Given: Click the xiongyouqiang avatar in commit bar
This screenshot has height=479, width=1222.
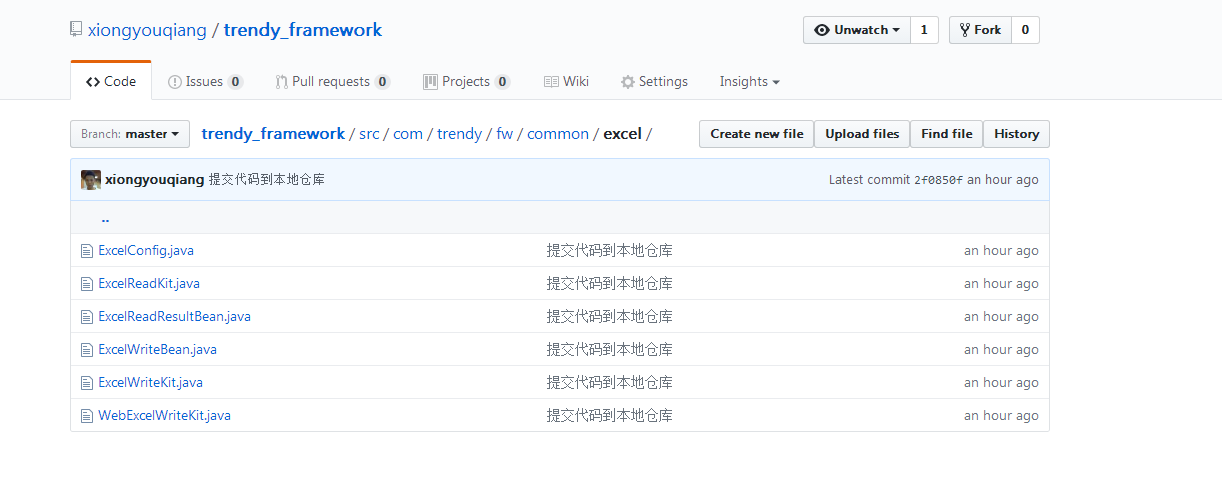Looking at the screenshot, I should [x=91, y=180].
